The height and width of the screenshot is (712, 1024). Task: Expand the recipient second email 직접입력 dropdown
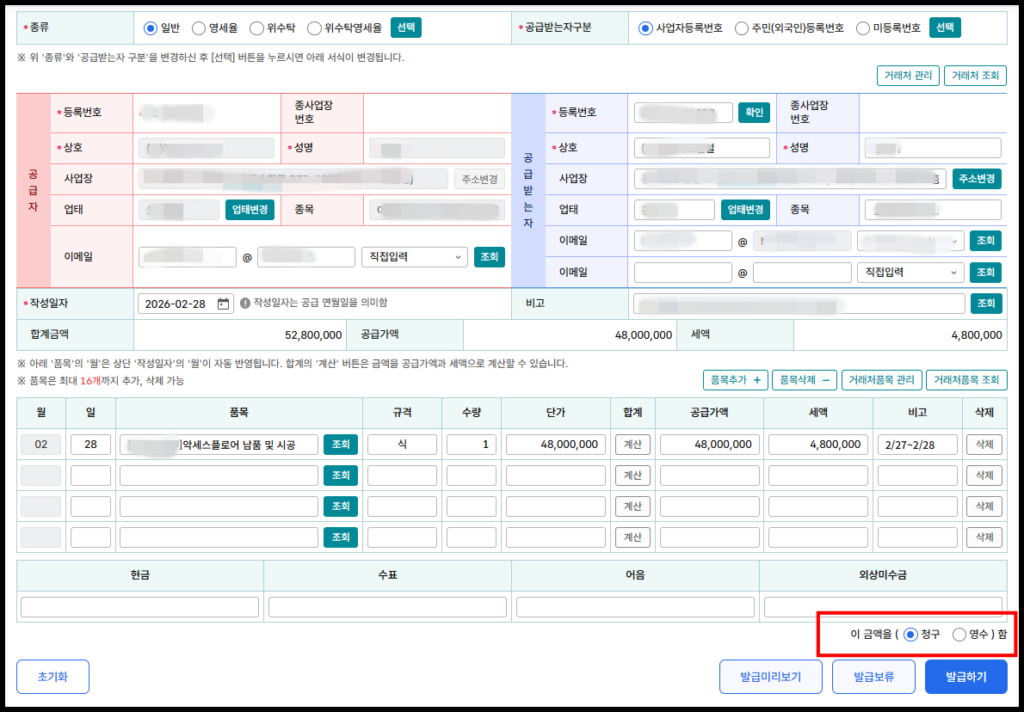[910, 272]
